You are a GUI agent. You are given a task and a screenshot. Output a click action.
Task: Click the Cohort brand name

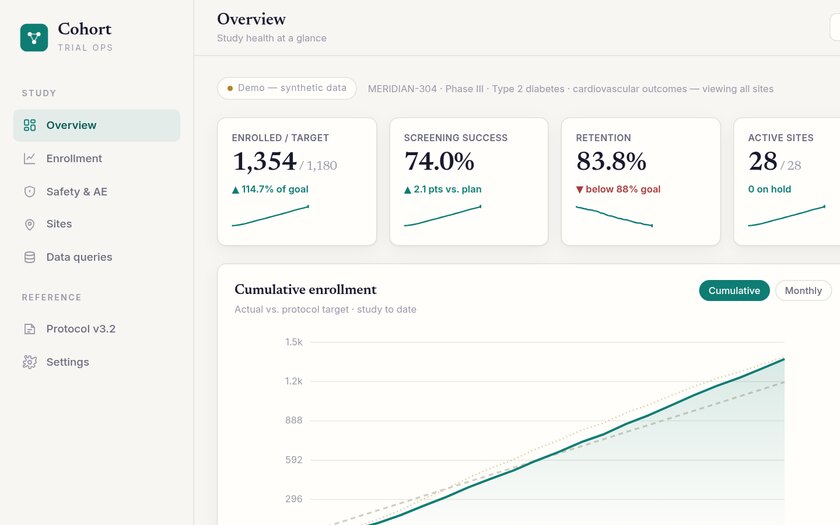coord(85,29)
